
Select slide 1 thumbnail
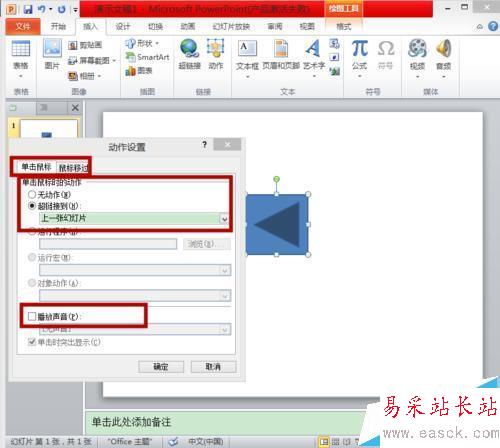point(49,129)
